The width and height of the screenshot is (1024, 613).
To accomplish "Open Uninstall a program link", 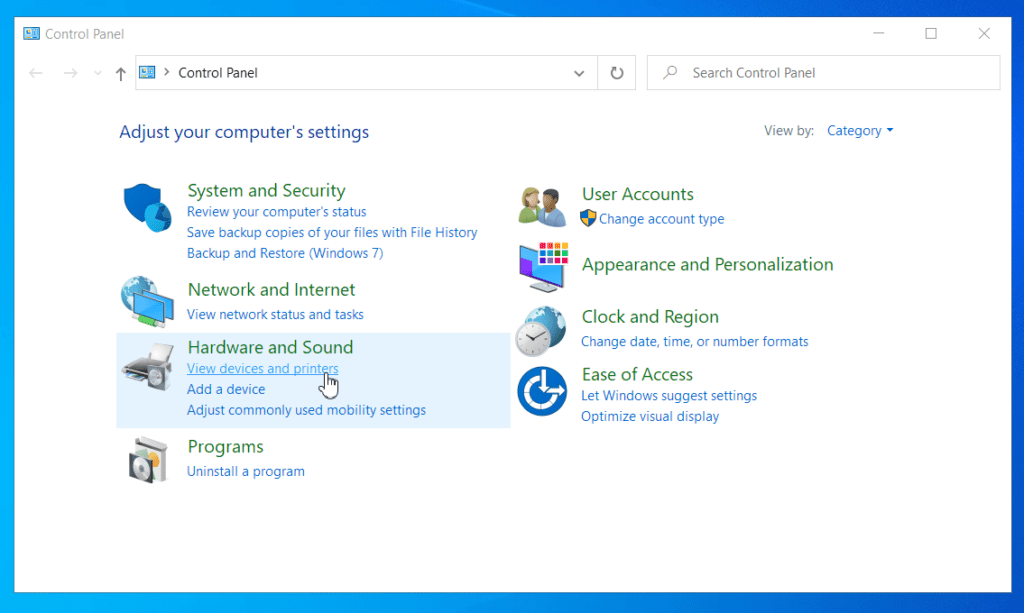I will pos(246,471).
